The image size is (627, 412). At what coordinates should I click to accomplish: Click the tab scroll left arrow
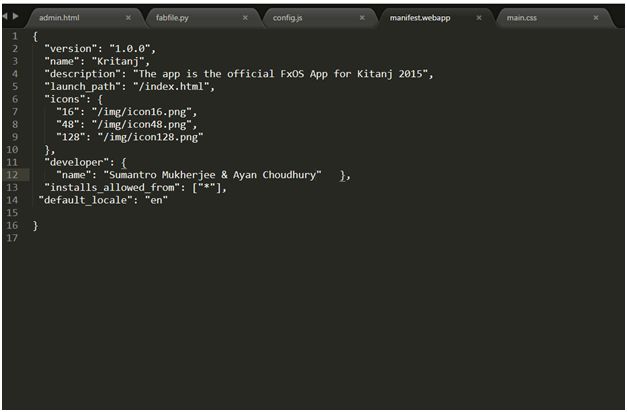pyautogui.click(x=5, y=16)
